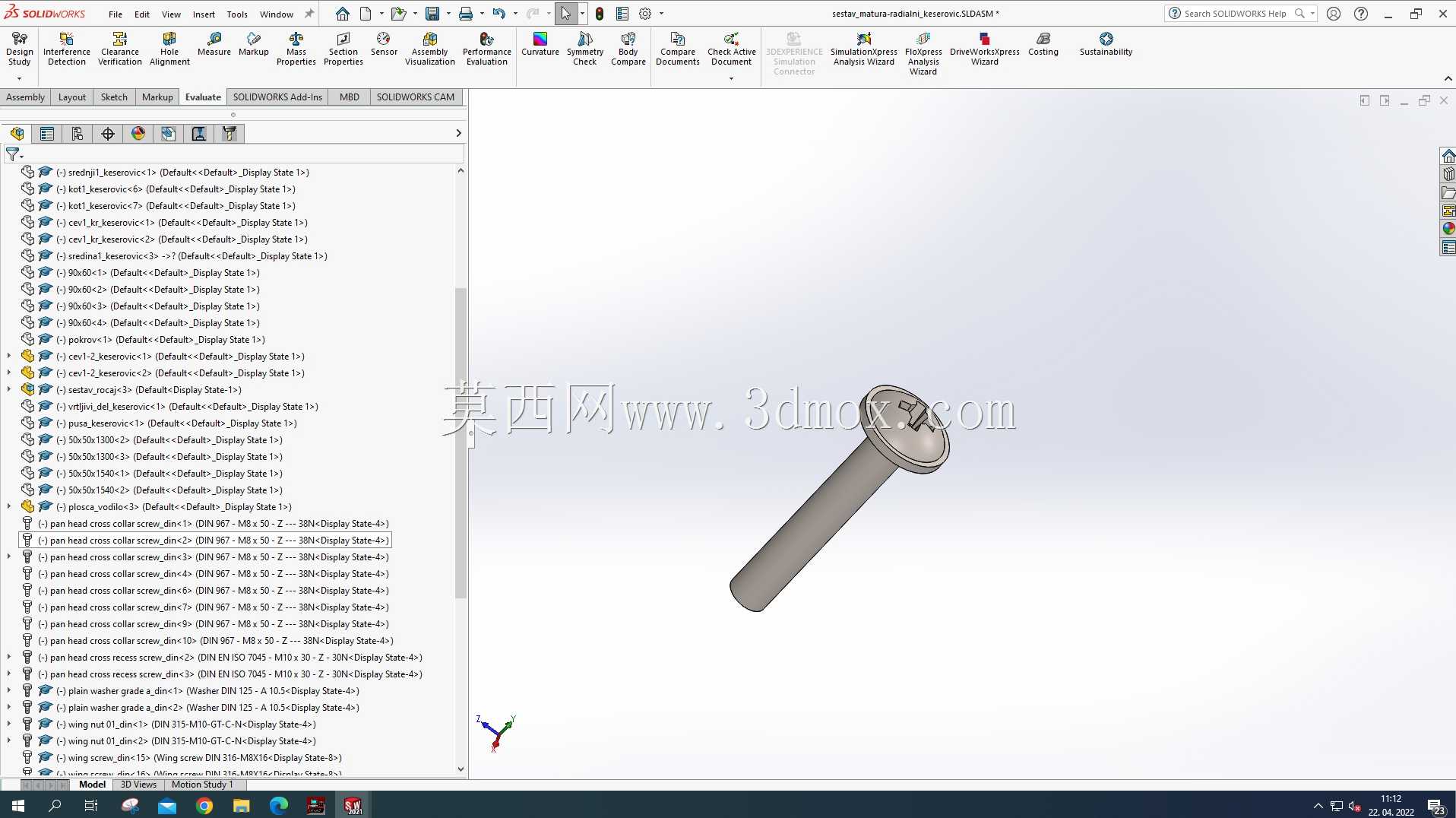Click the Save icon in top toolbar
The height and width of the screenshot is (818, 1456).
tap(432, 14)
